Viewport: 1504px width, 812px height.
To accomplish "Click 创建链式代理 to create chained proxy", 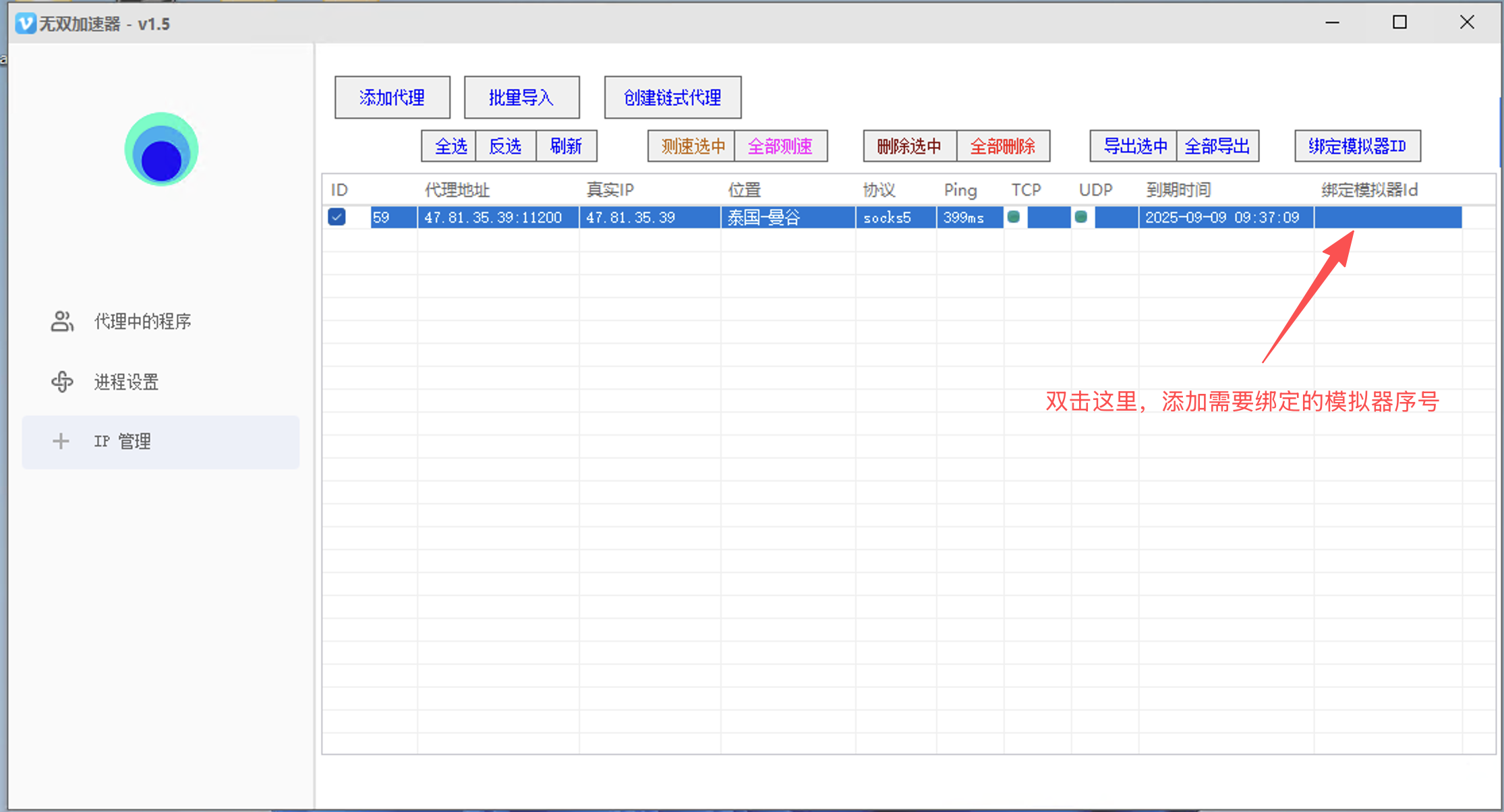I will 672,97.
